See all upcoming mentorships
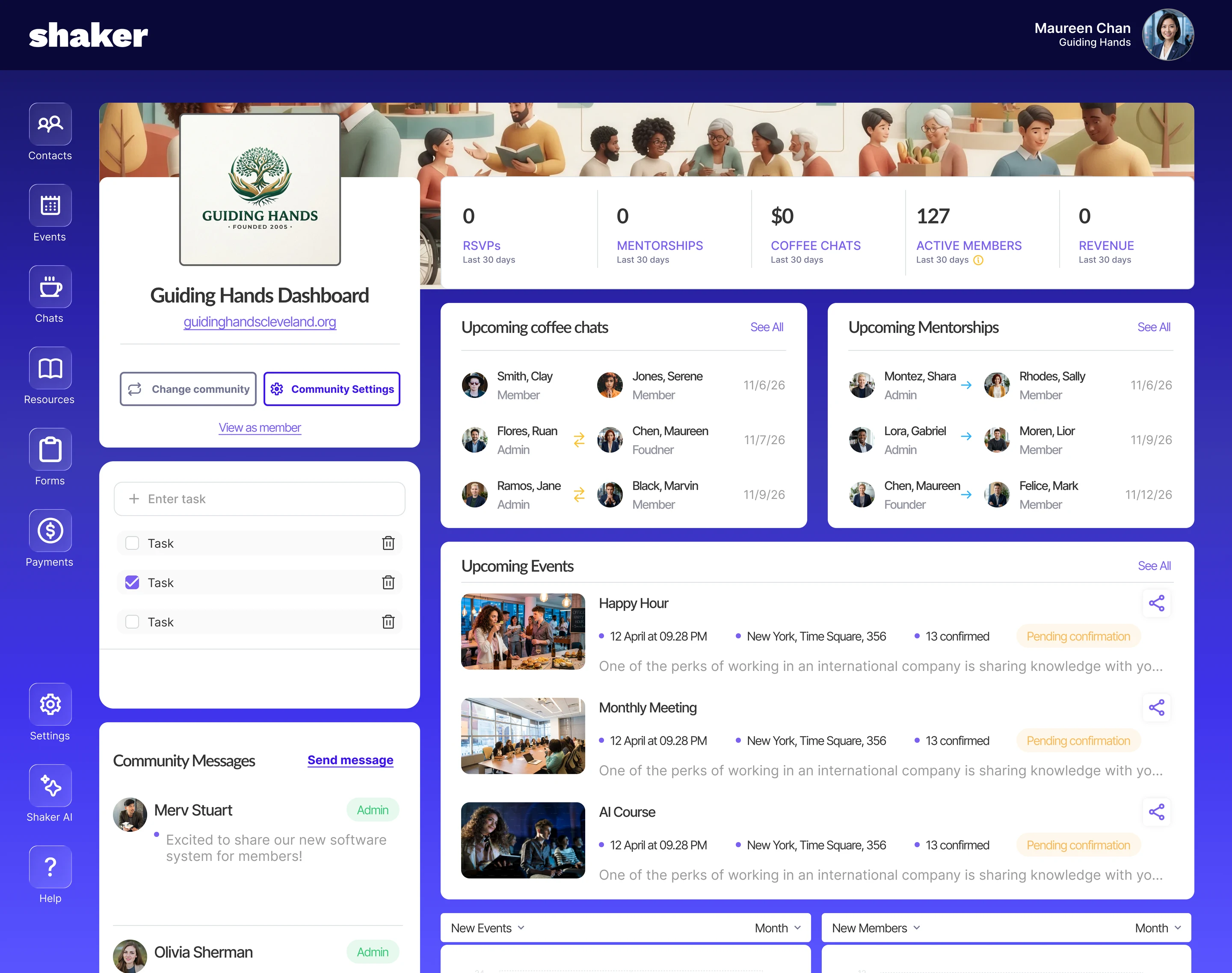 [1154, 327]
